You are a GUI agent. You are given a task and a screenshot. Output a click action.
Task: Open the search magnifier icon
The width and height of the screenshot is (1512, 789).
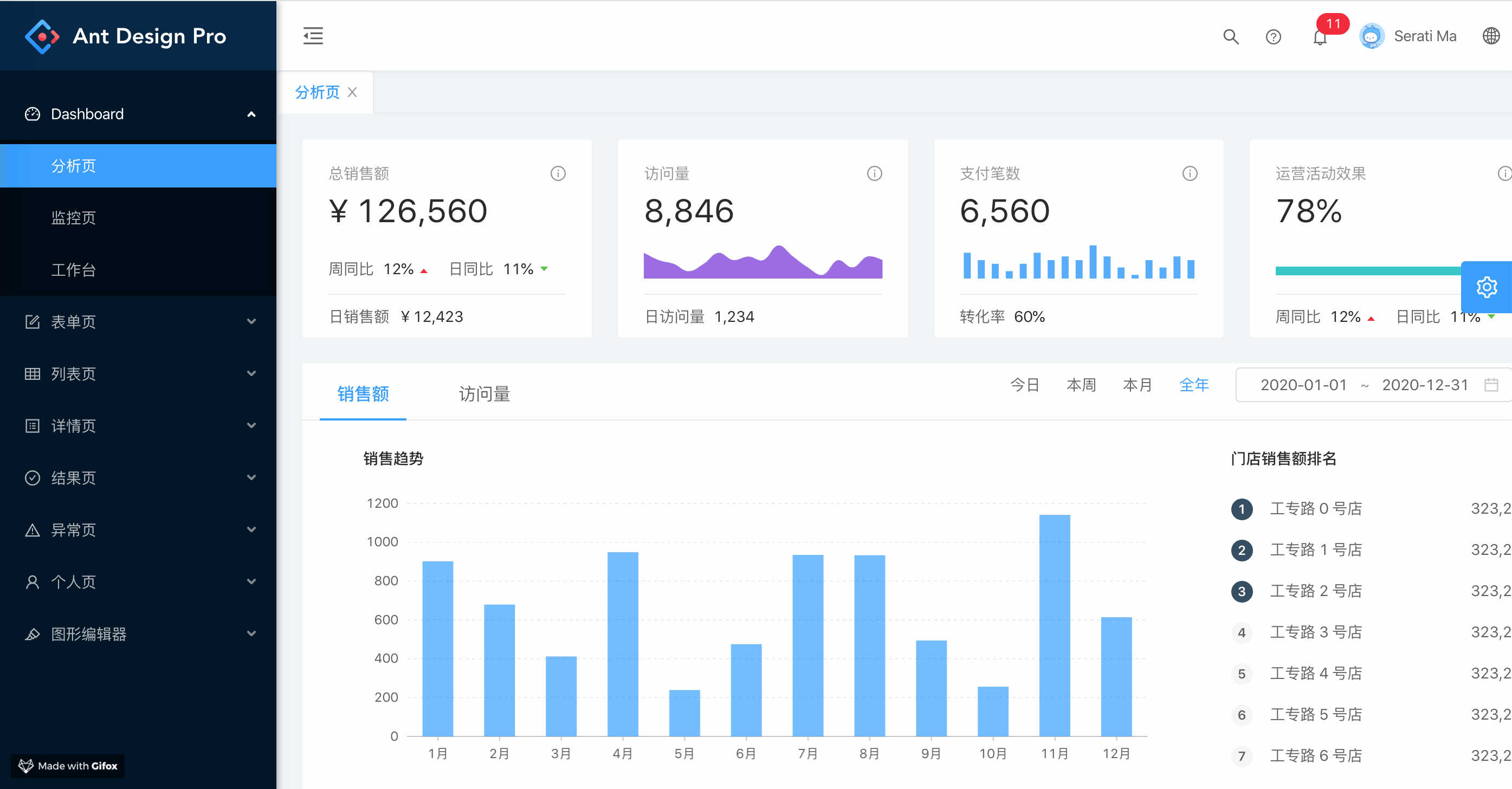[1231, 36]
